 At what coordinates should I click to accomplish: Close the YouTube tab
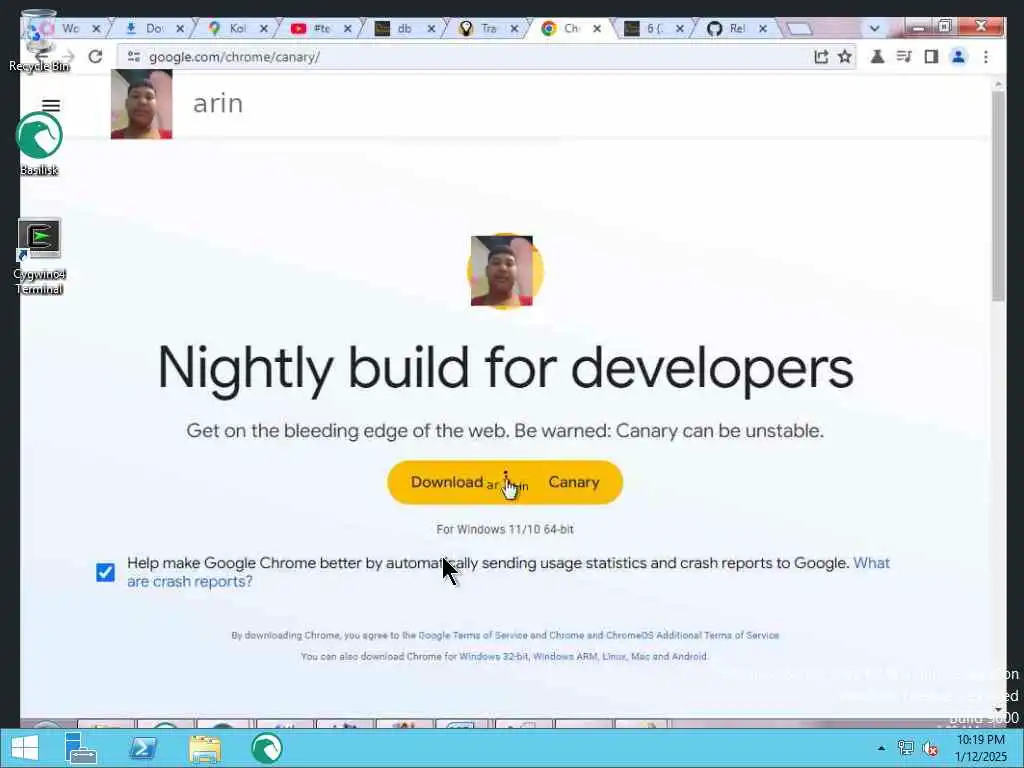(347, 28)
